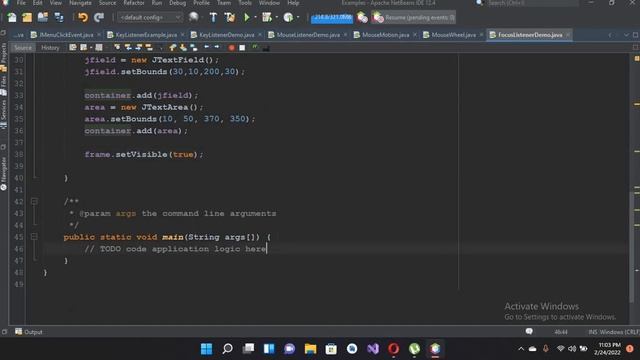Click the Previous Bookmark icon
The image size is (640, 360).
(173, 47)
